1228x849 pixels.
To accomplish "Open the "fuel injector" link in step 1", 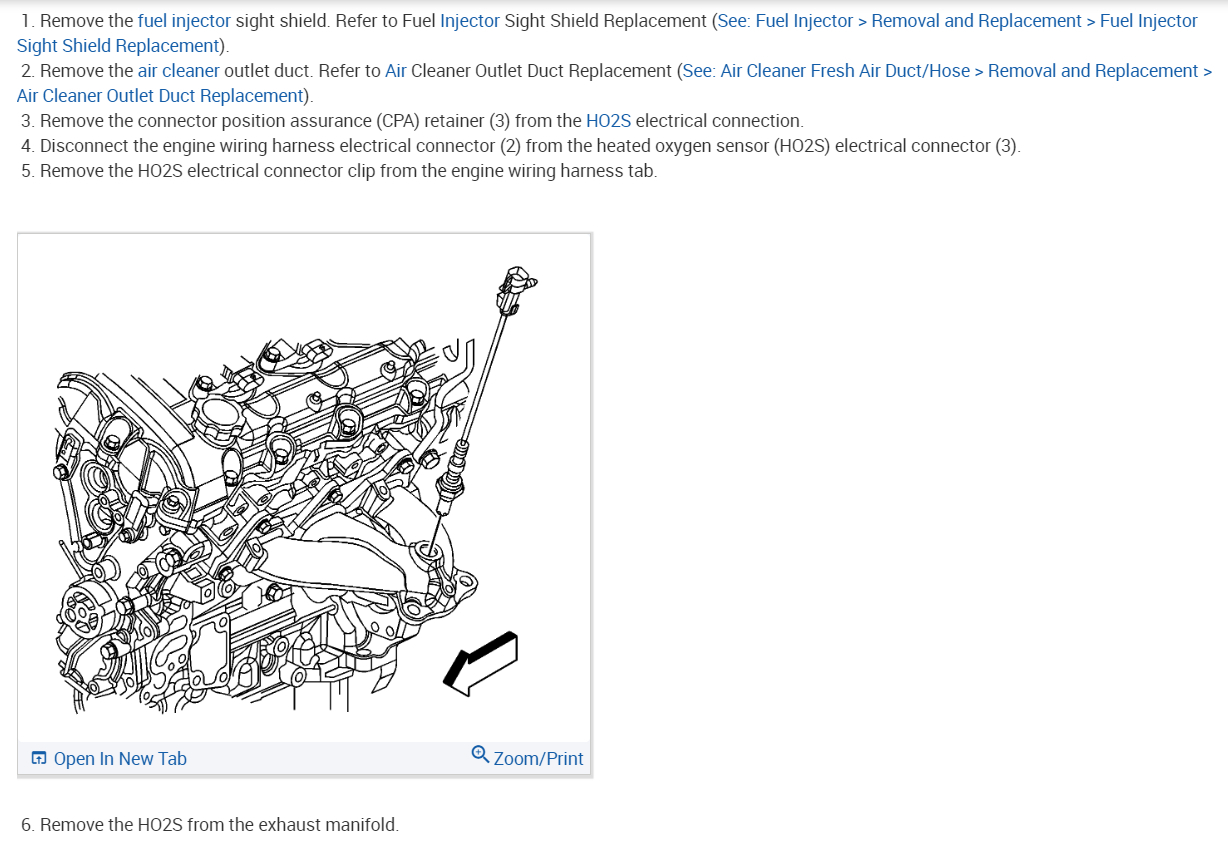I will 184,21.
